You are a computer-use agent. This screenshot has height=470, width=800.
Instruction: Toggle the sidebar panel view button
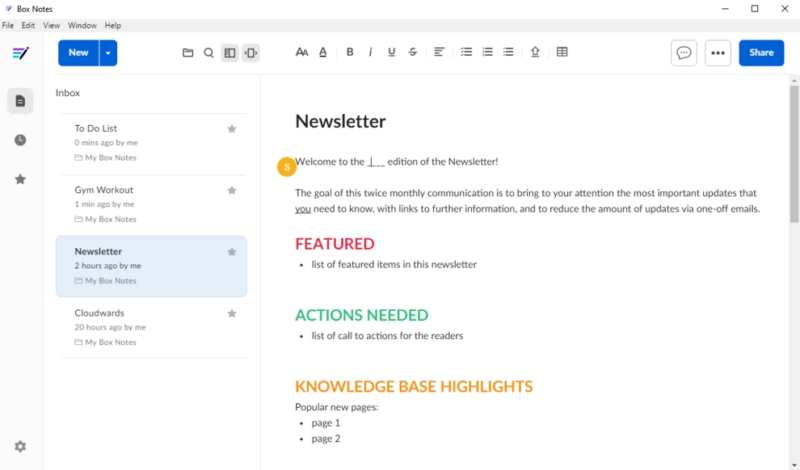[x=230, y=53]
